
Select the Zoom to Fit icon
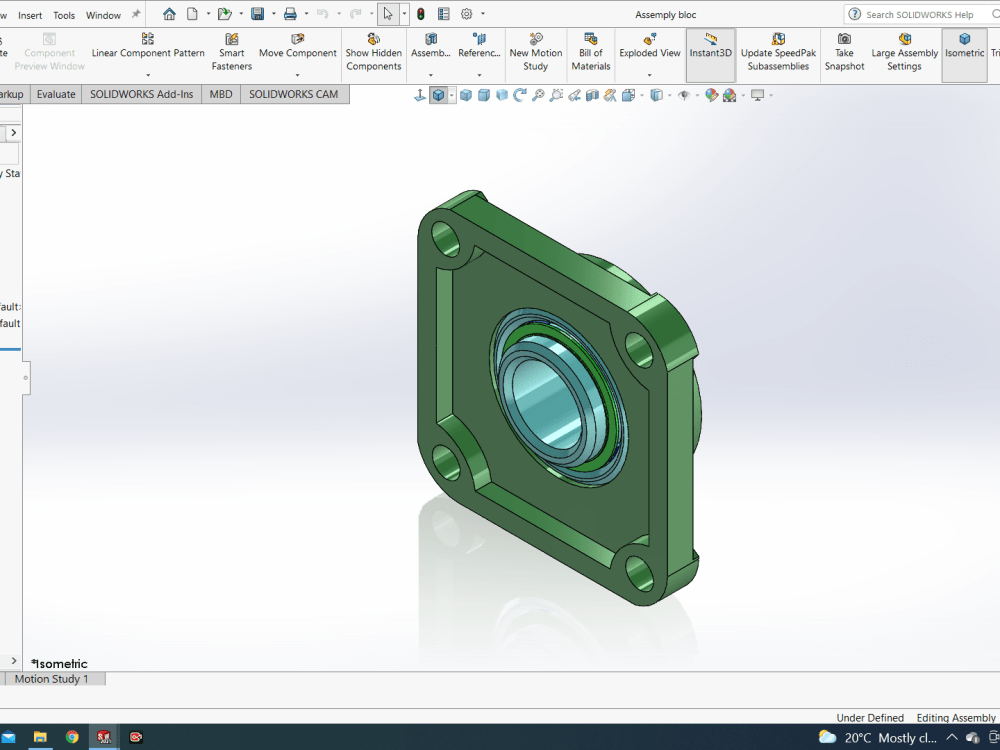point(538,95)
